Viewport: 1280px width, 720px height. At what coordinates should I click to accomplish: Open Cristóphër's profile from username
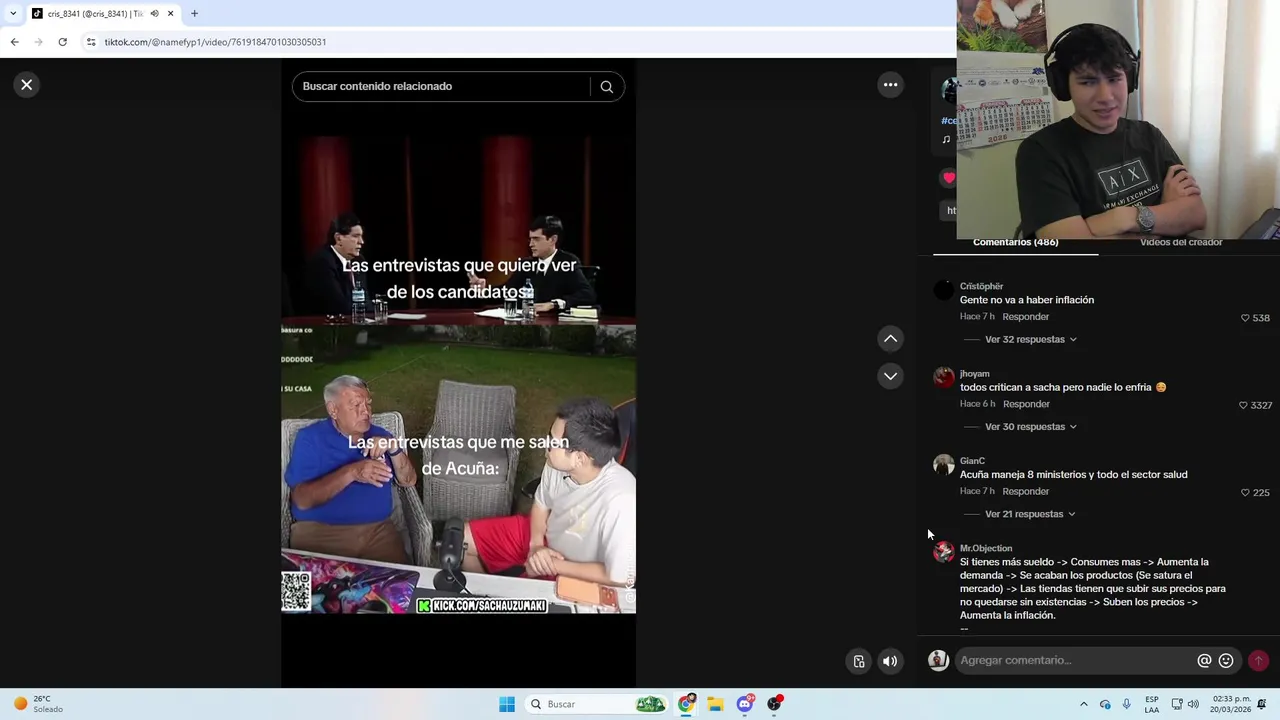(981, 286)
